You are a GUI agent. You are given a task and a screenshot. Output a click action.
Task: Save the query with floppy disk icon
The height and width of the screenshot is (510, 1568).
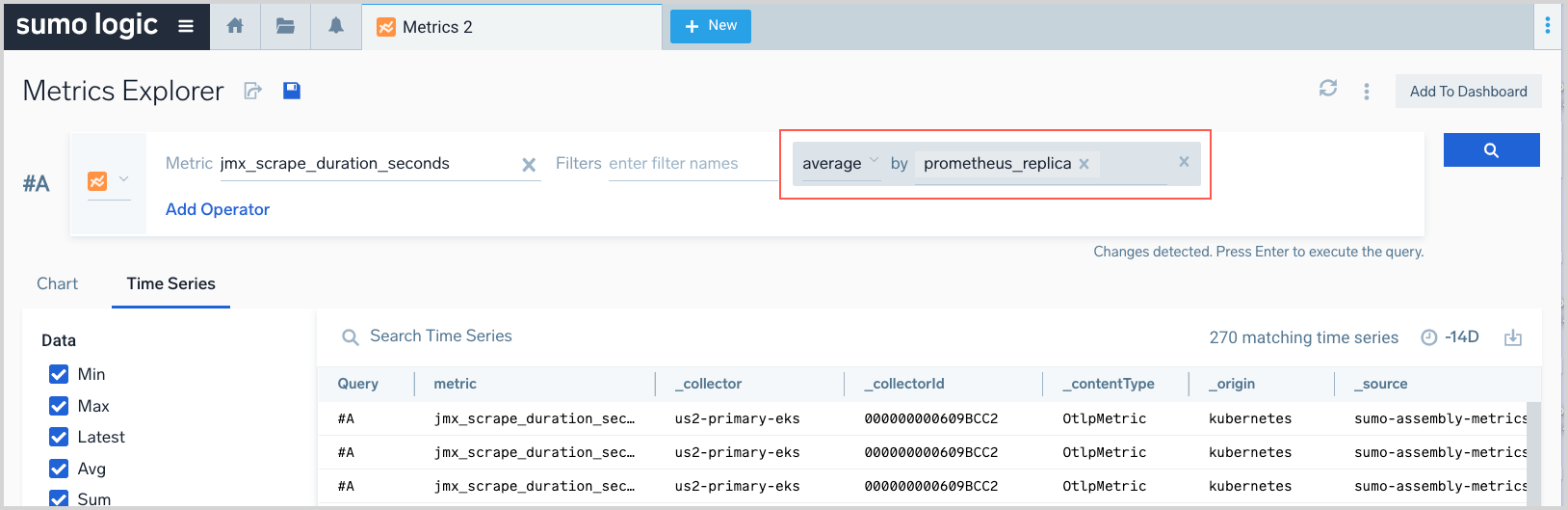click(292, 91)
